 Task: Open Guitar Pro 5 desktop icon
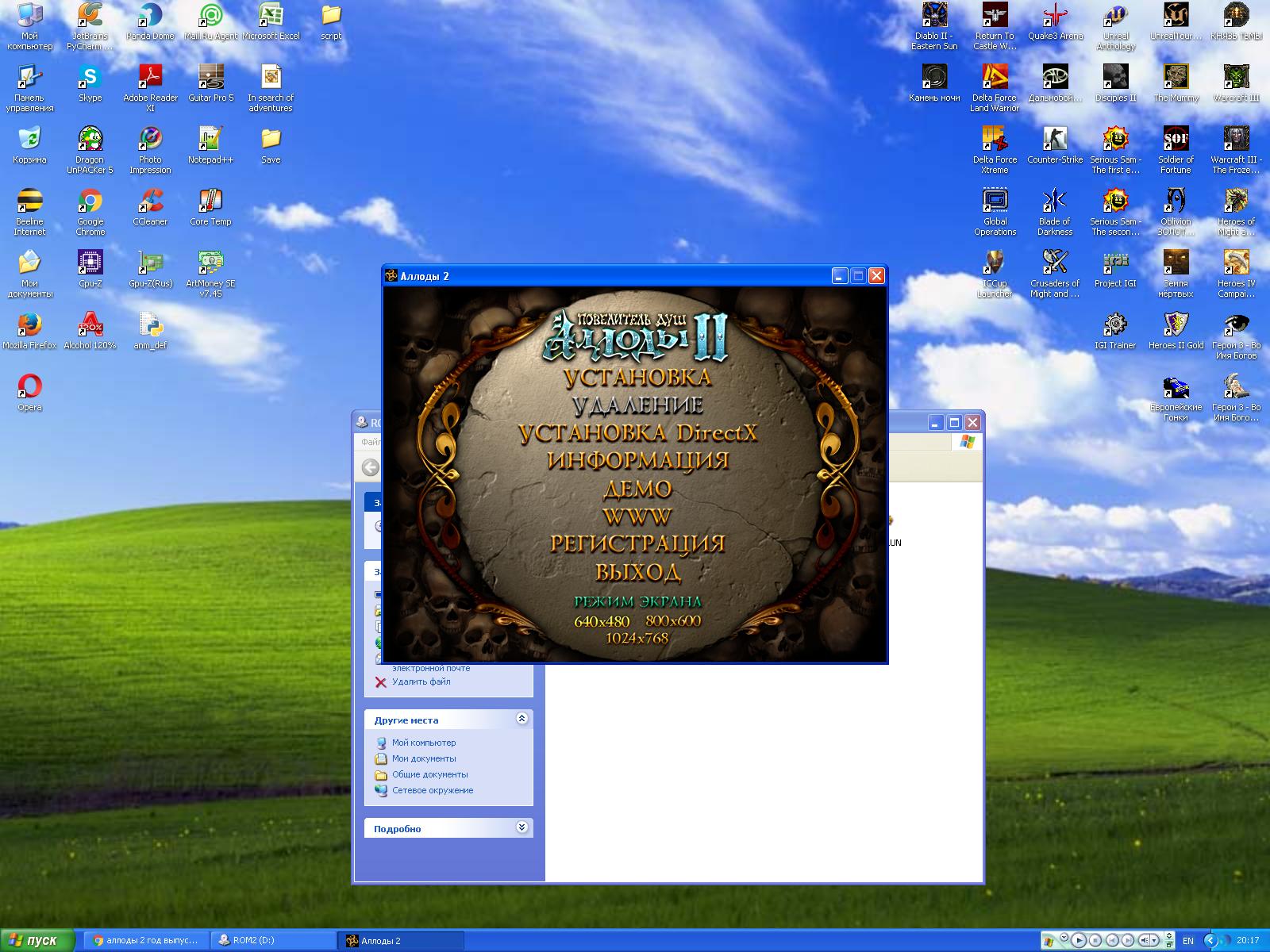click(x=210, y=84)
